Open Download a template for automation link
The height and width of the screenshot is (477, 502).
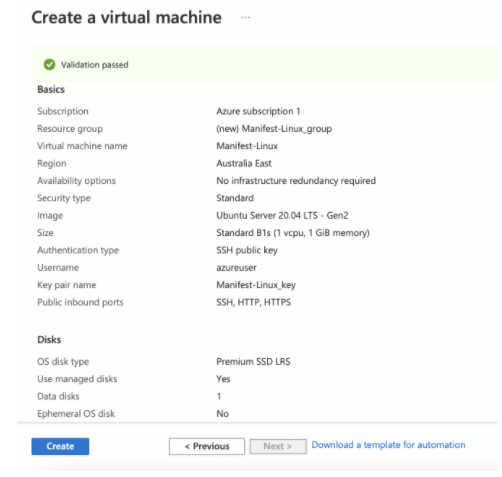tap(388, 445)
